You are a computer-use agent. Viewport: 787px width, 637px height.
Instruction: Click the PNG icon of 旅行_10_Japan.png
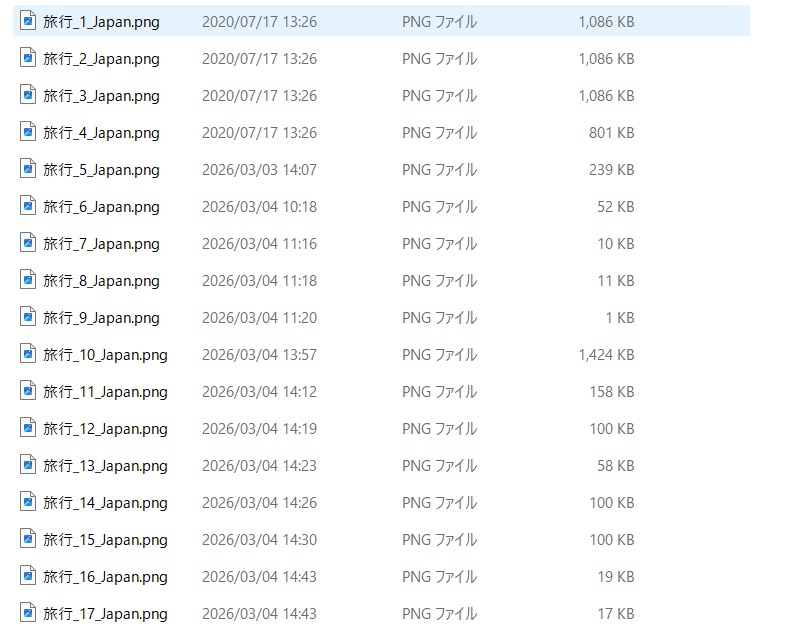coord(28,354)
